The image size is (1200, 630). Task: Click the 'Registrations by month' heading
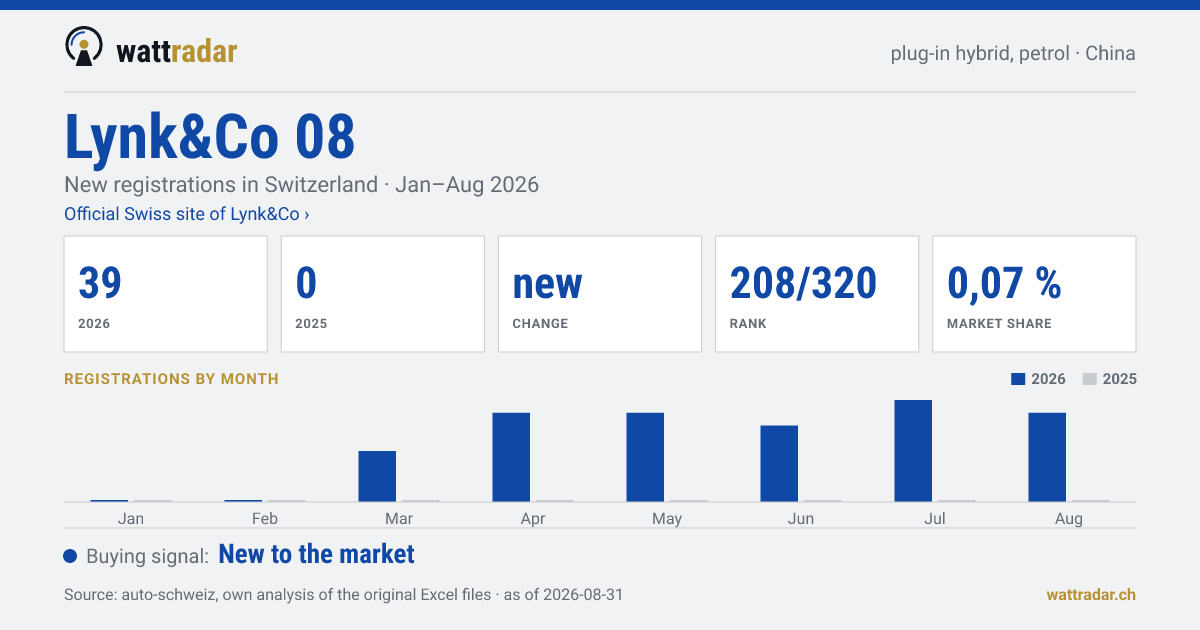(171, 379)
